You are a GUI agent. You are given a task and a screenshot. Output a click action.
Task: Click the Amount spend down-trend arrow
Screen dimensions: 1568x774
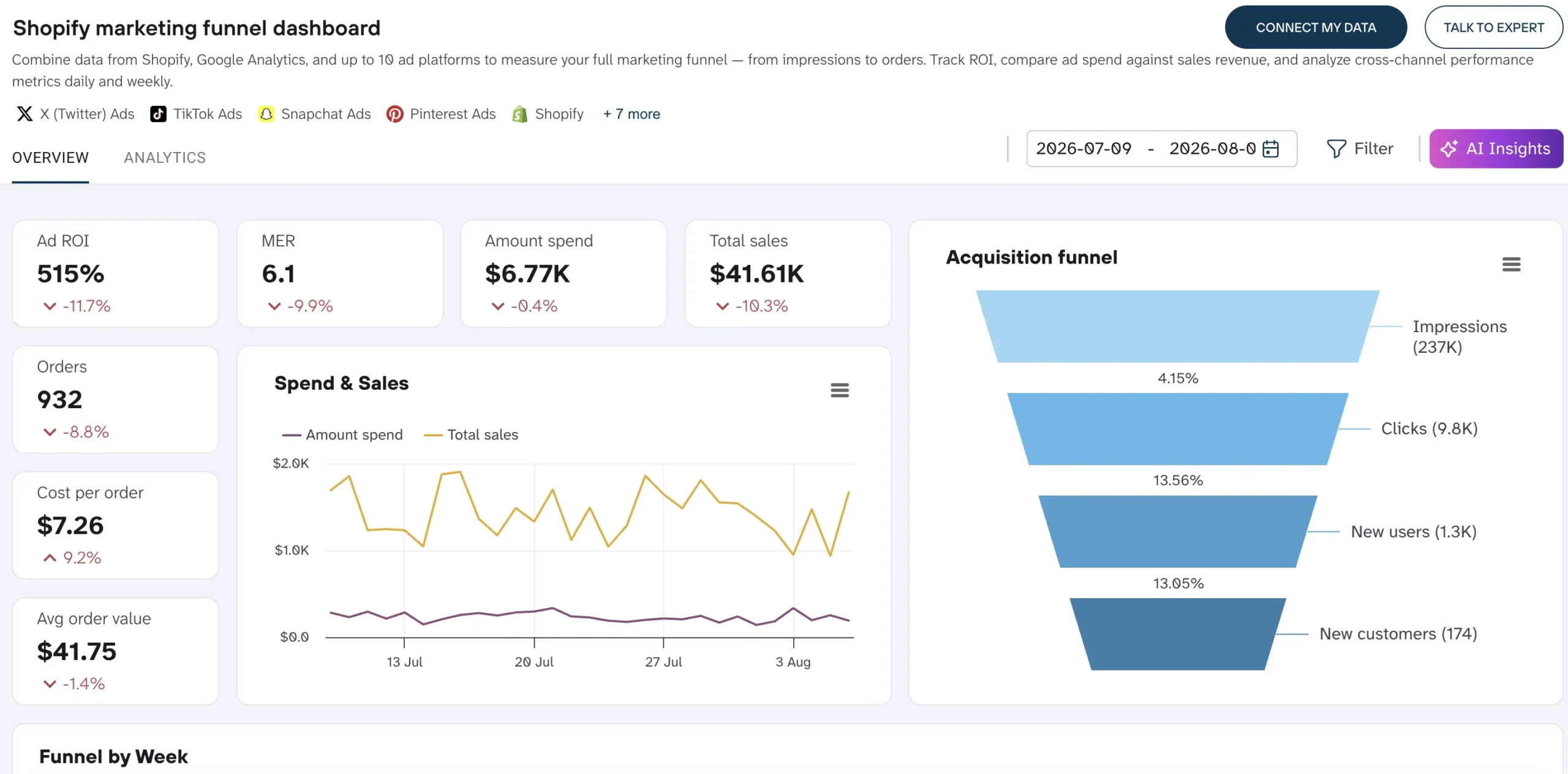click(x=498, y=306)
